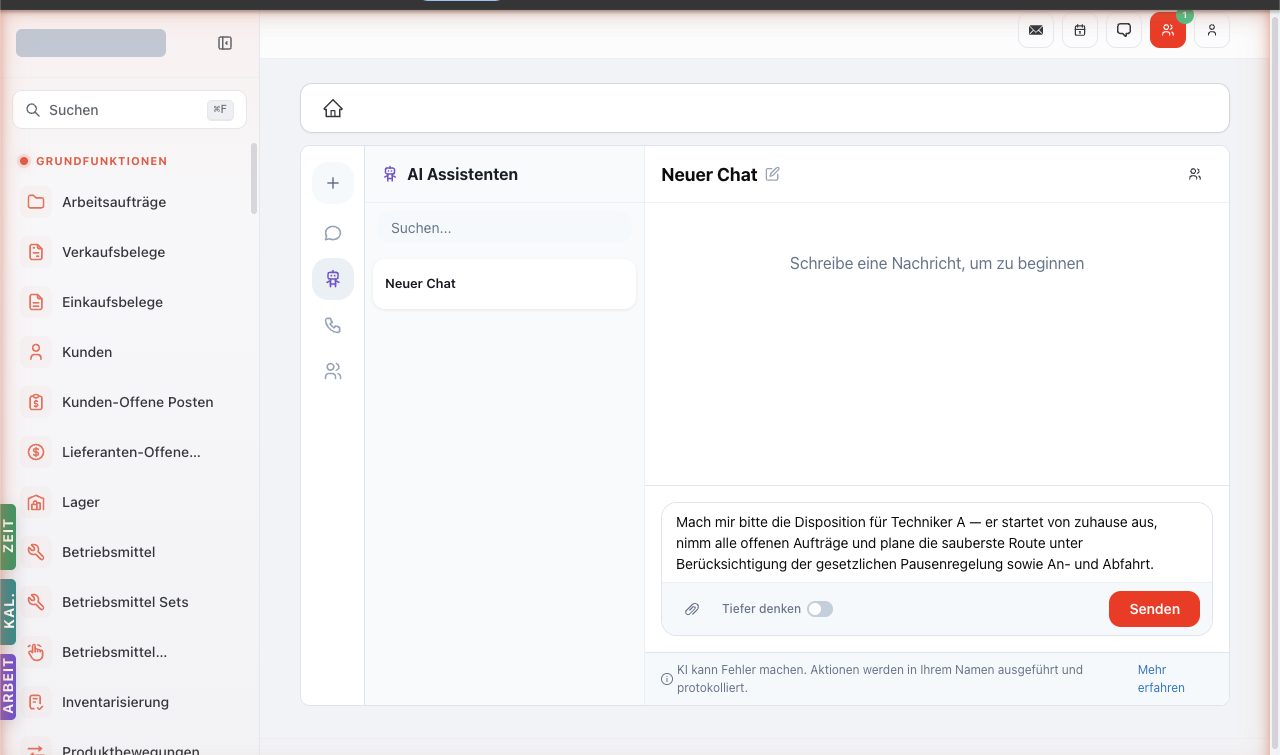The width and height of the screenshot is (1280, 755).
Task: Select the ARBEIT side tab
Action: [x=8, y=687]
